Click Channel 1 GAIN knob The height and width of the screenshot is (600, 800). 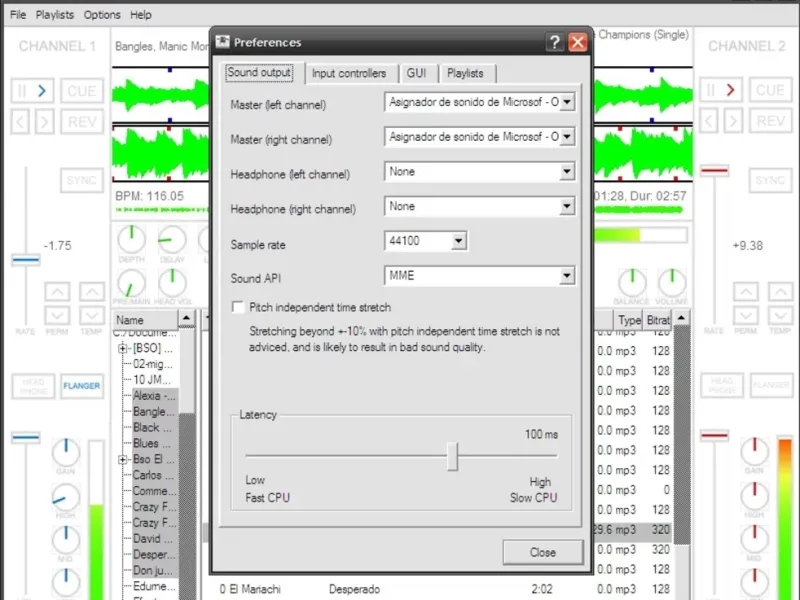pyautogui.click(x=66, y=452)
